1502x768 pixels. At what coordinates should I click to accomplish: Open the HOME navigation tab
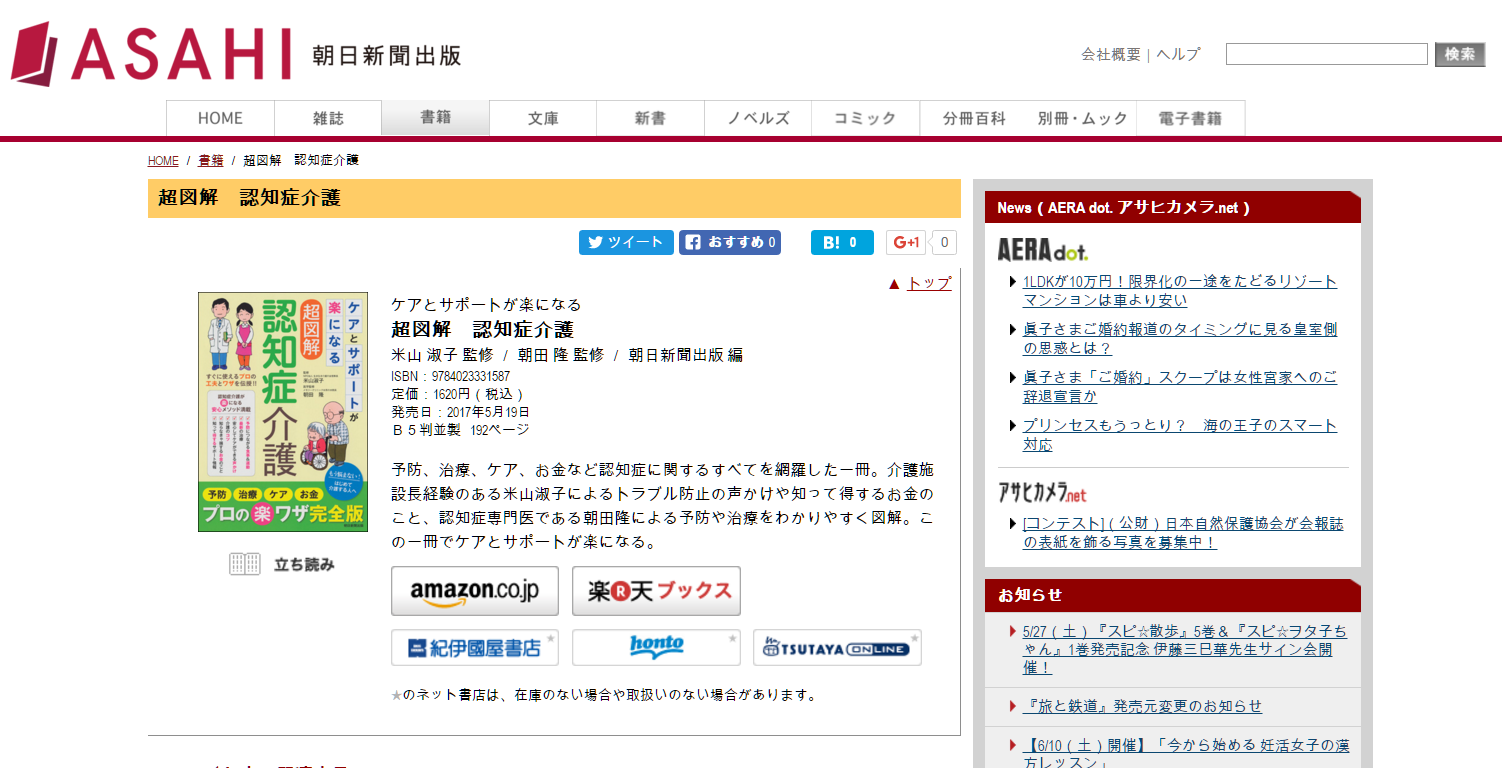(220, 118)
